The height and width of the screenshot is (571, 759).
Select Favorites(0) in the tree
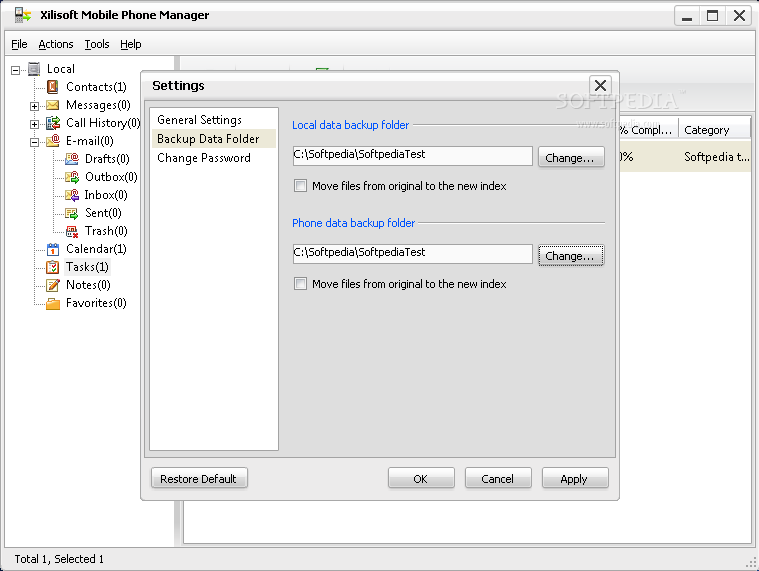(x=96, y=303)
